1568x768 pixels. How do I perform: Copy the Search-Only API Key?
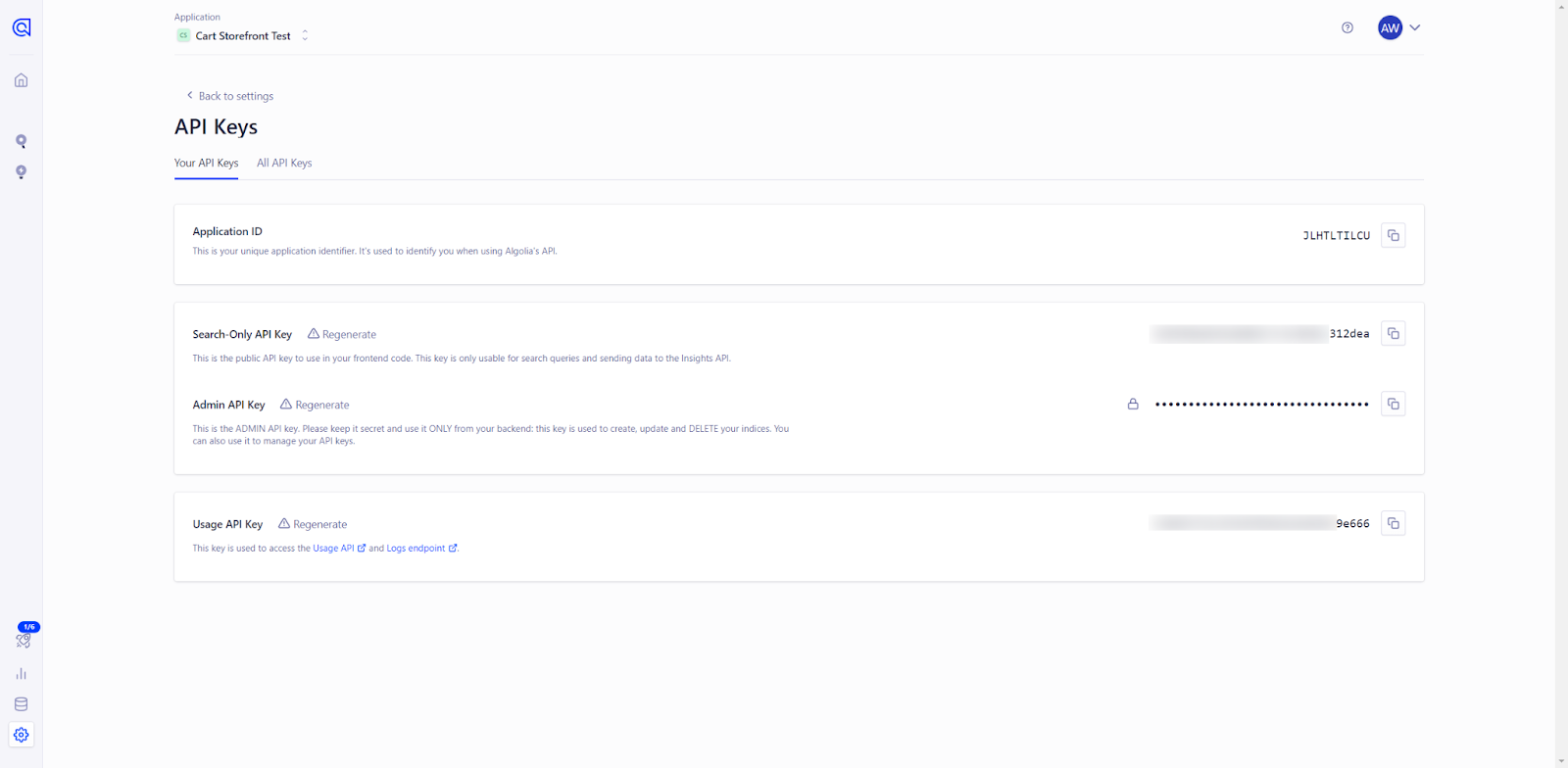(x=1393, y=334)
